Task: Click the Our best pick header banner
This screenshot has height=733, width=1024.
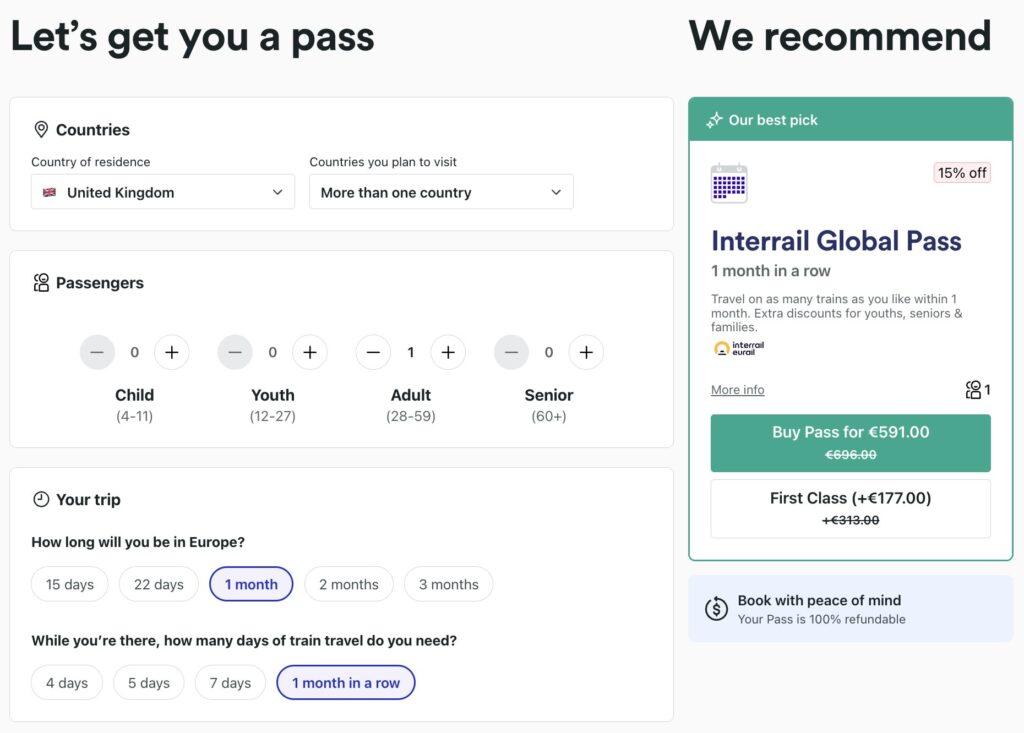Action: [x=850, y=119]
